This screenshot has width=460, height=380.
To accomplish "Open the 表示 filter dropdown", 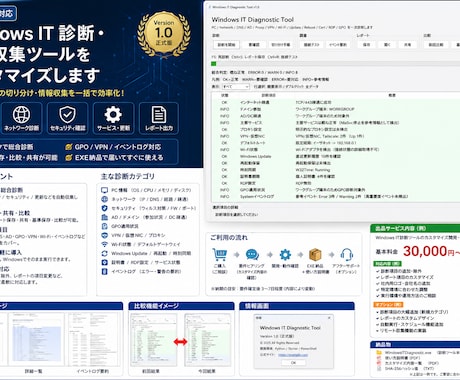I will pos(235,87).
